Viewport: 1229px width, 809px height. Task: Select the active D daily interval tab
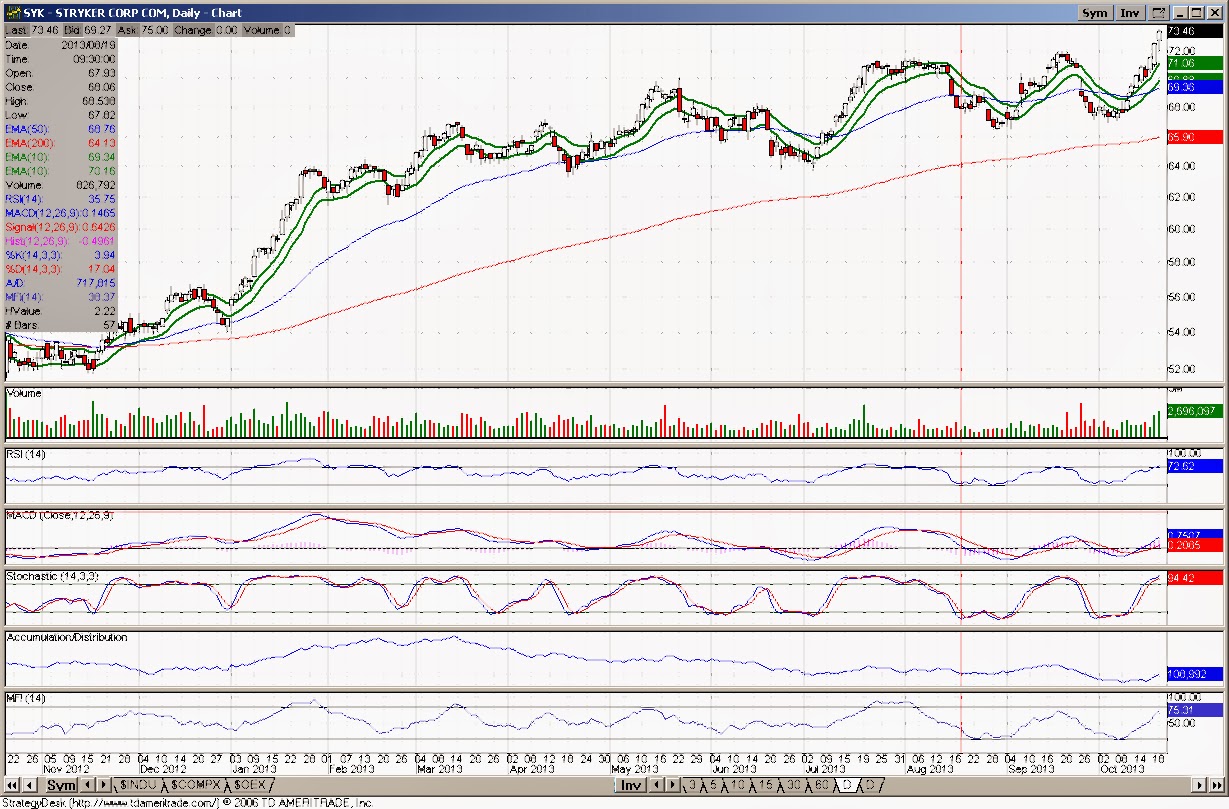(847, 785)
